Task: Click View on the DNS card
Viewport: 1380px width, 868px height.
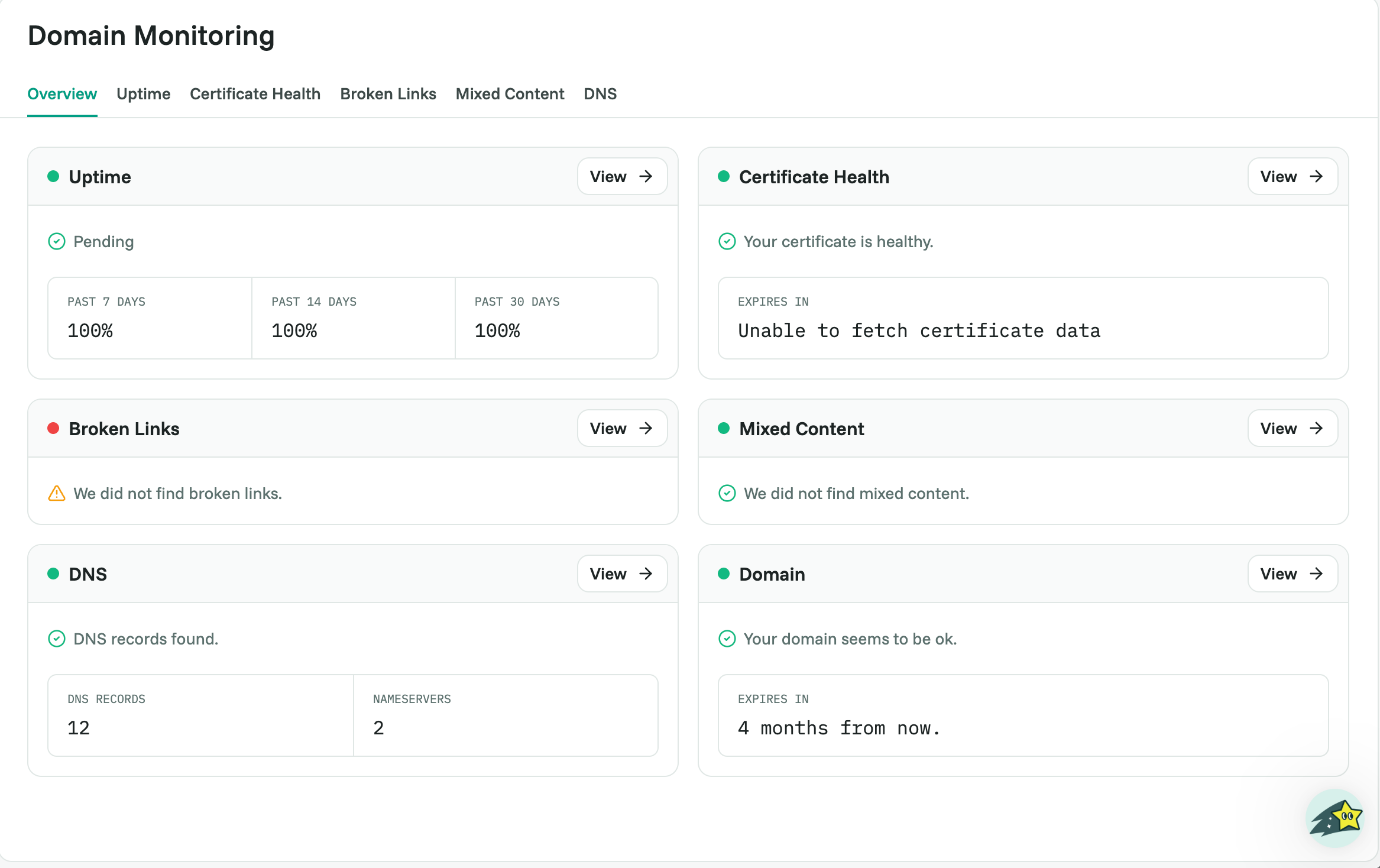Action: point(622,574)
